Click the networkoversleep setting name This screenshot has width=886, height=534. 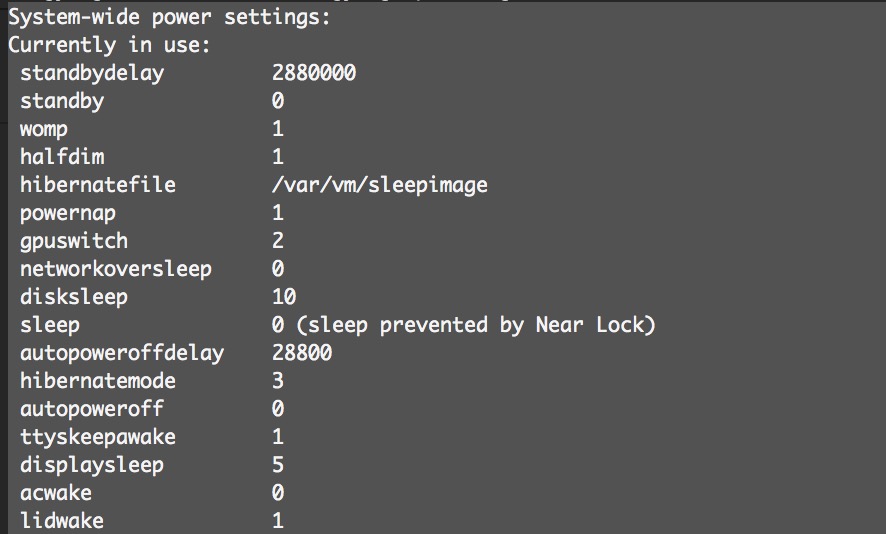pos(115,269)
